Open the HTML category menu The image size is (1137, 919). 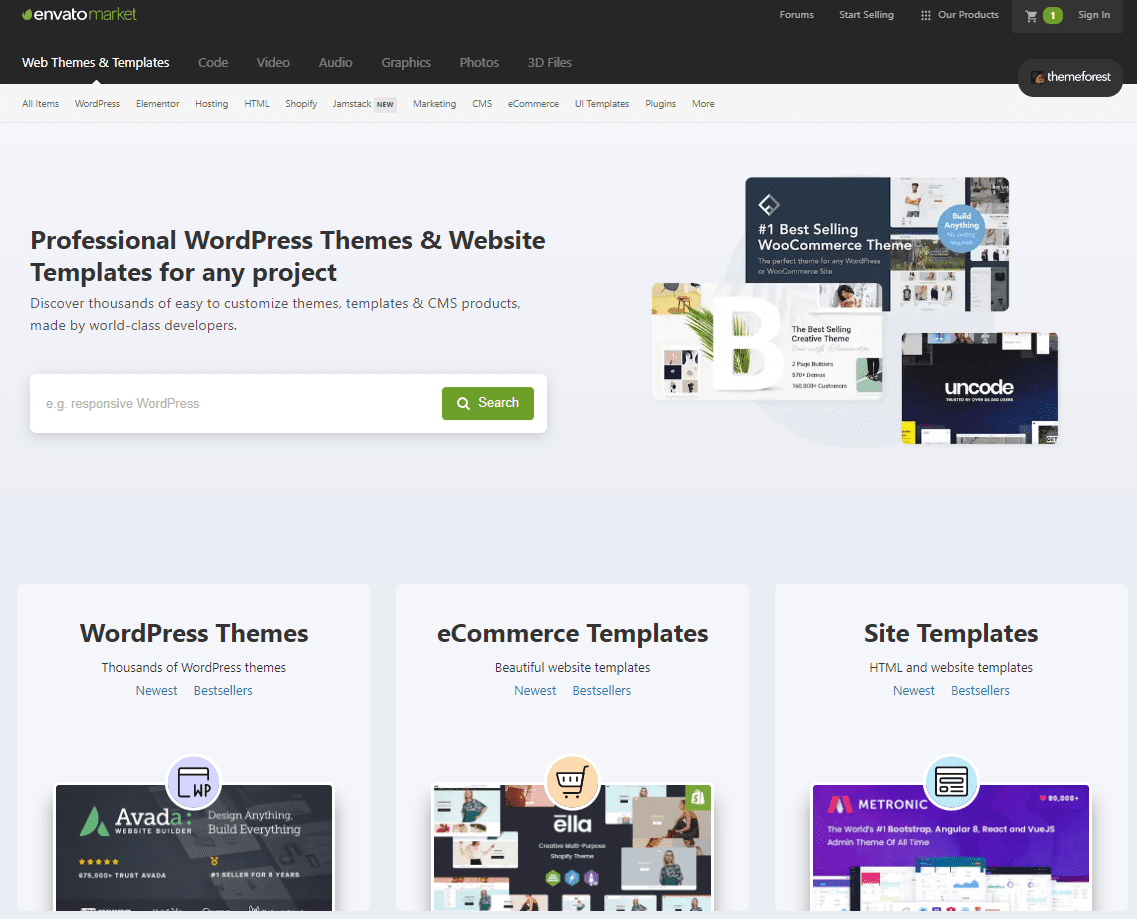pyautogui.click(x=257, y=104)
